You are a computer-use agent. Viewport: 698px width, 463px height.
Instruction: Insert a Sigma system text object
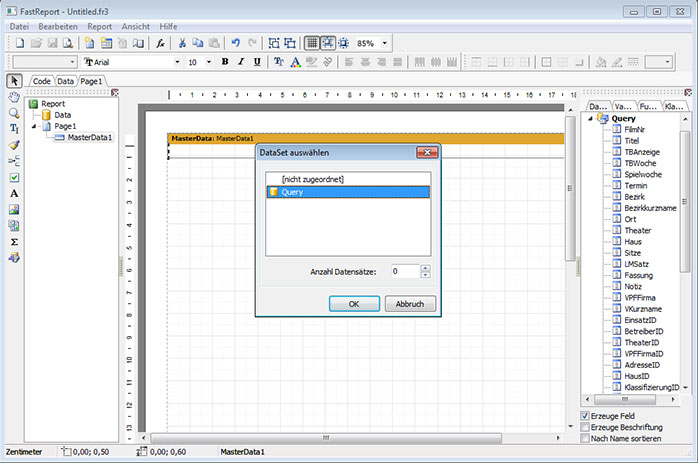(14, 241)
